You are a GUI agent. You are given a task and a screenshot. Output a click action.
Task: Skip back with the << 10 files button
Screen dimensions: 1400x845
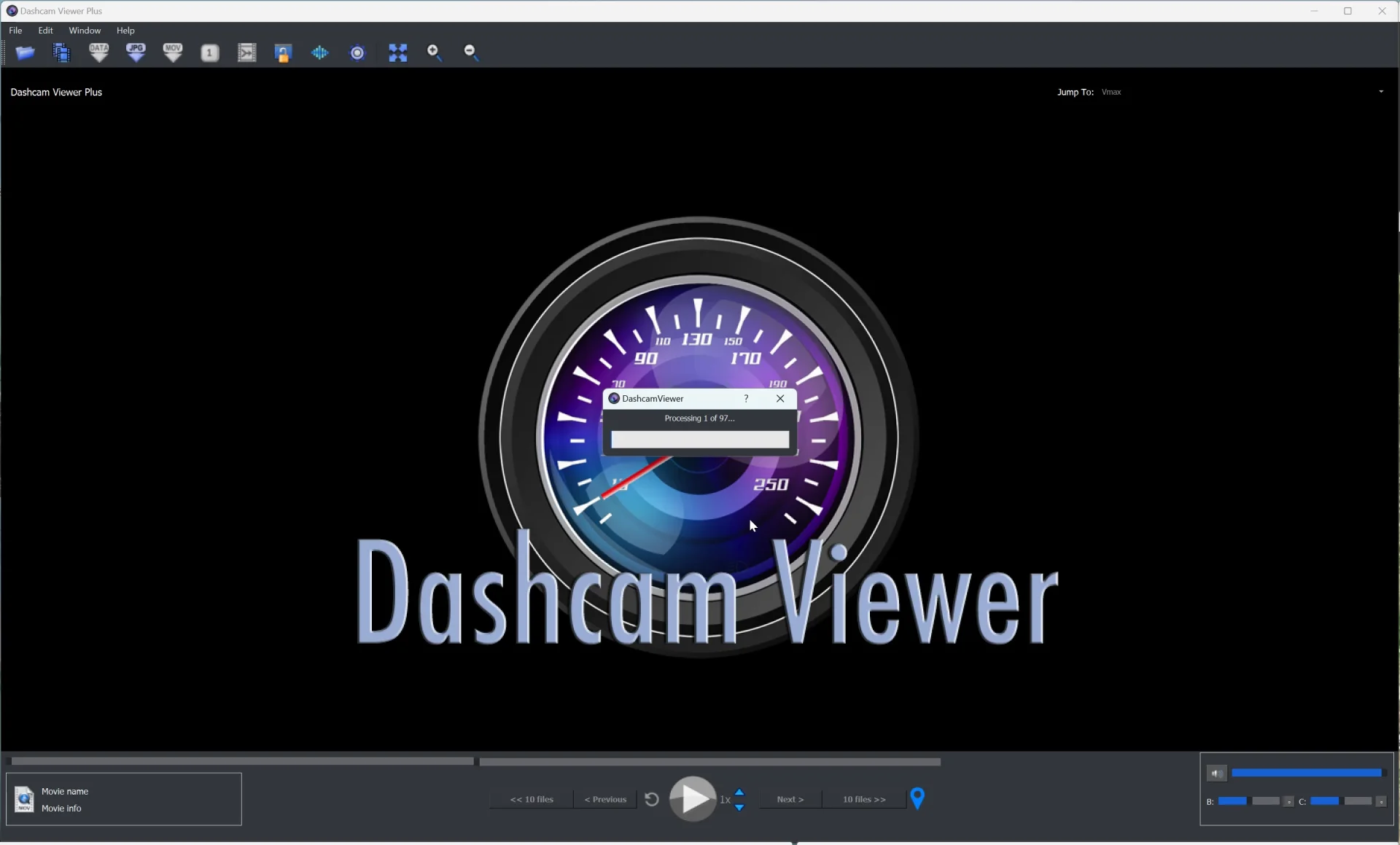(532, 799)
